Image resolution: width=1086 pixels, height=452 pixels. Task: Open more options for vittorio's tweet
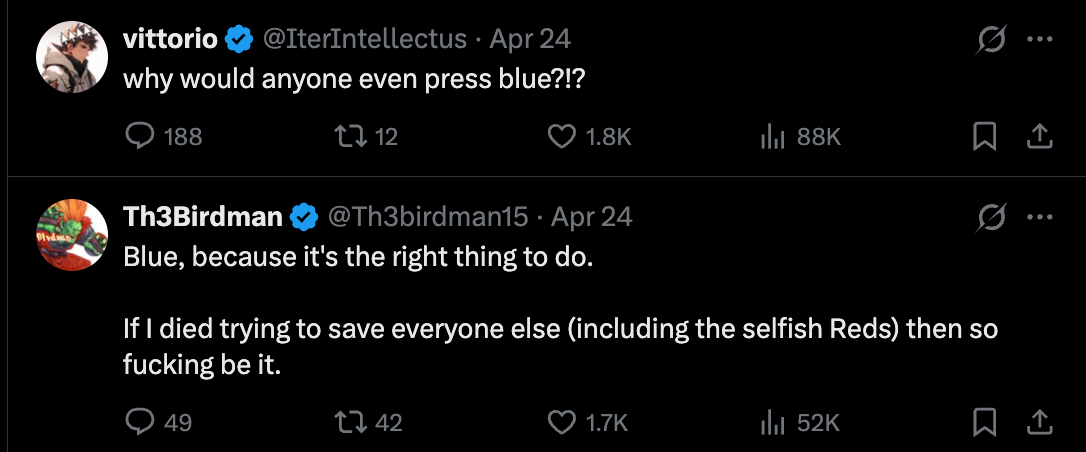tap(1040, 40)
